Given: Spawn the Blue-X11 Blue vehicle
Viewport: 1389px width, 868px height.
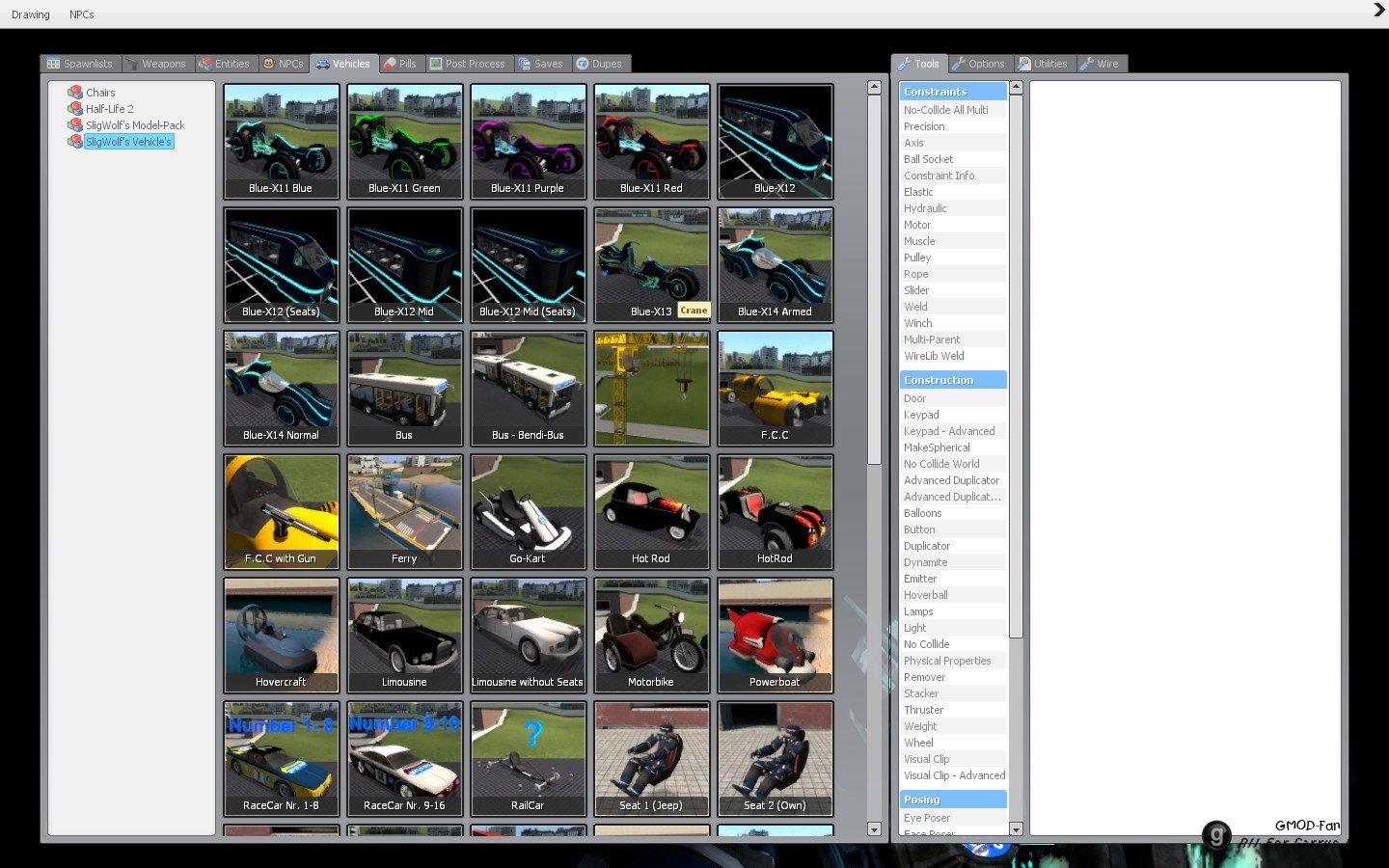Looking at the screenshot, I should 281,142.
